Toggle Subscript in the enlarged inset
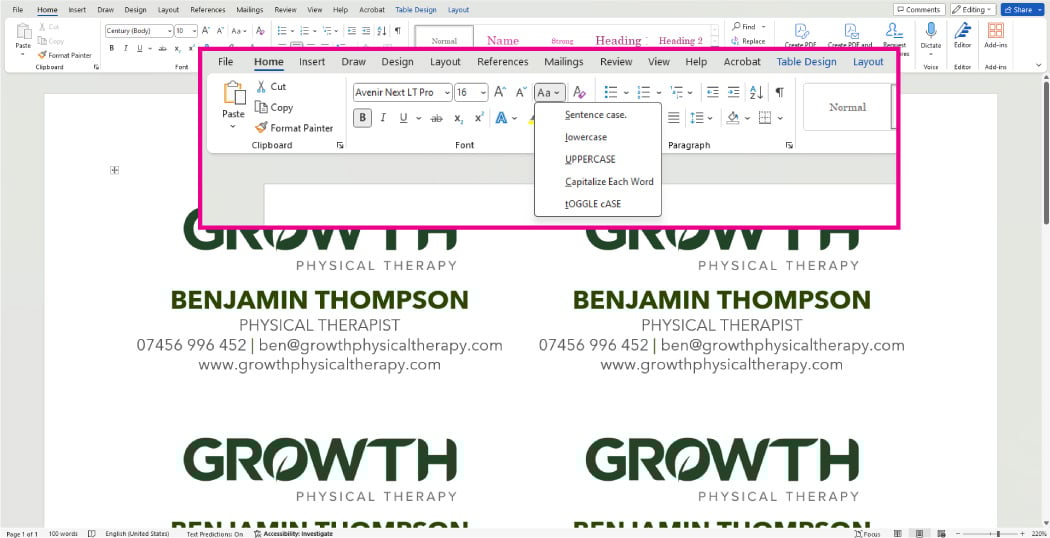Viewport: 1050px width, 538px height. [x=459, y=118]
